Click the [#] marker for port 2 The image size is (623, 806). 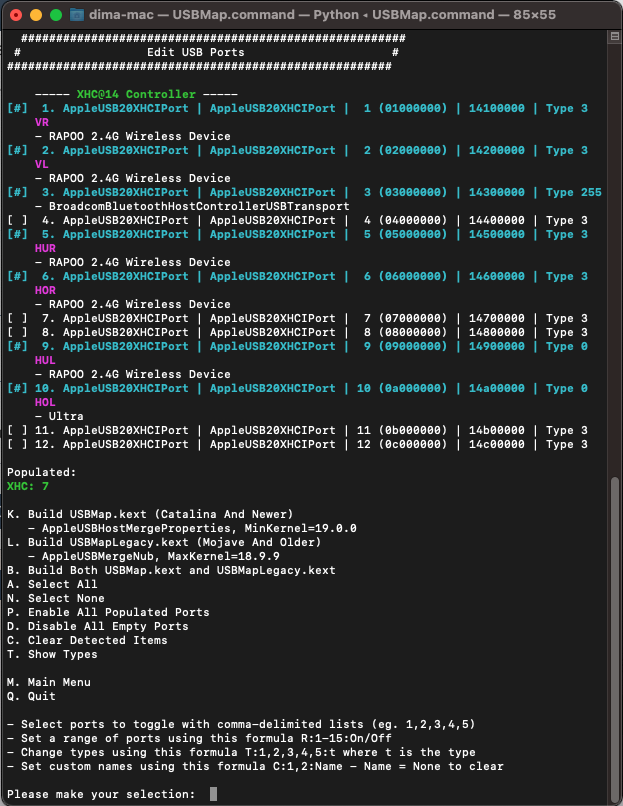(x=17, y=151)
